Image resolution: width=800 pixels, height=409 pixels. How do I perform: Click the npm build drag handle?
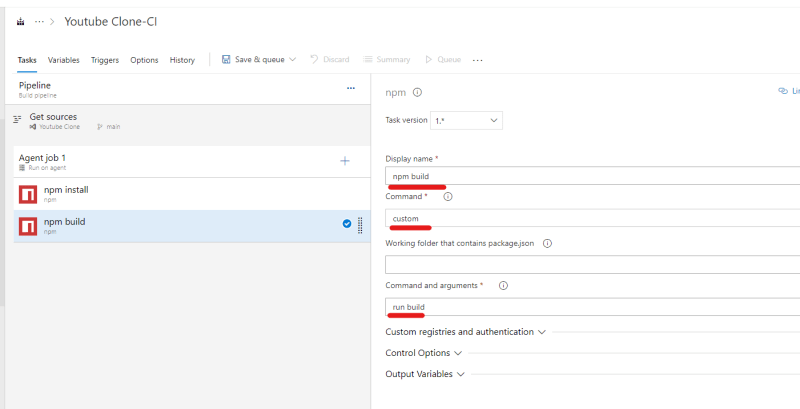pyautogui.click(x=360, y=225)
